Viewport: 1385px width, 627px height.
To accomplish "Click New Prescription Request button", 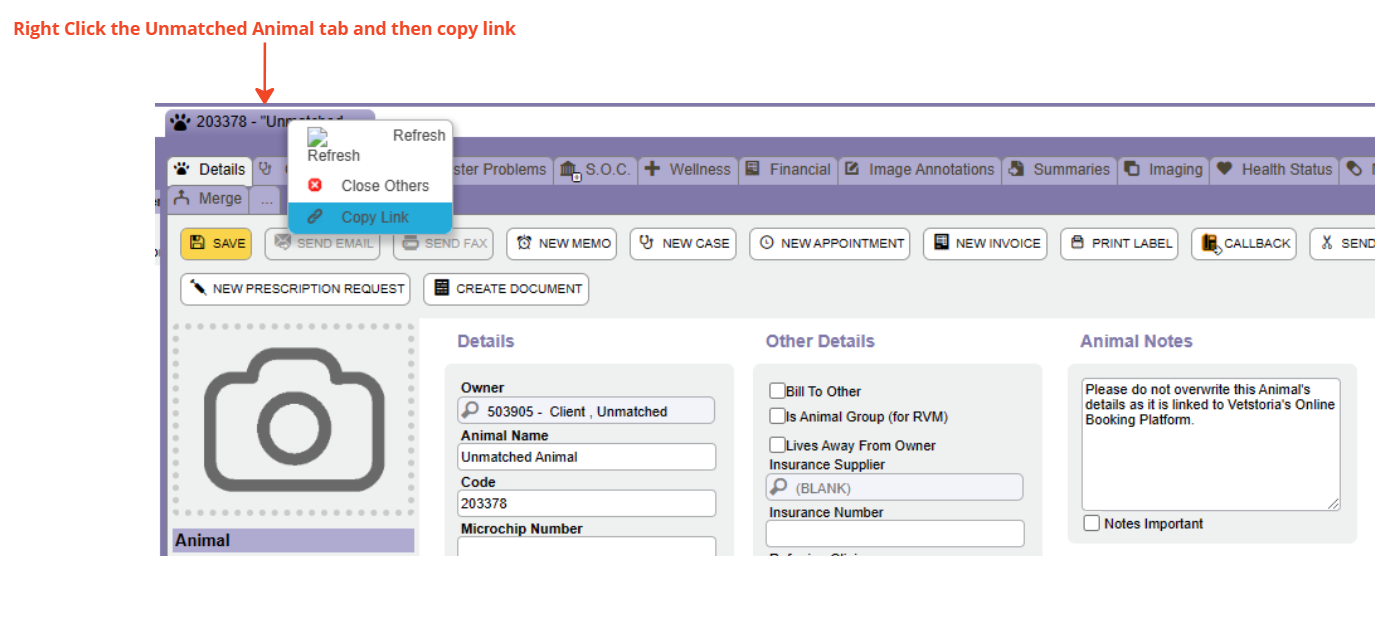I will tap(295, 288).
